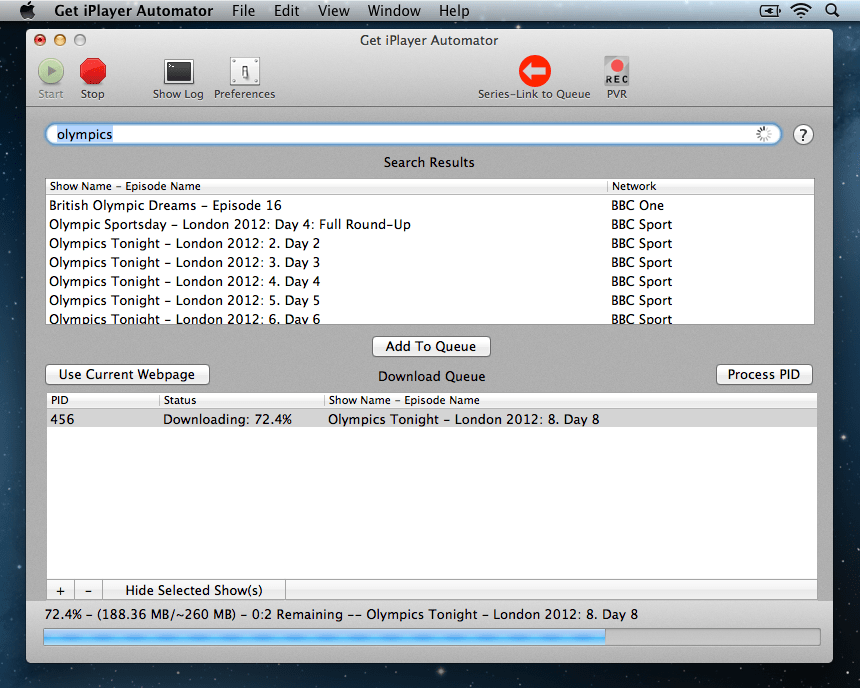This screenshot has height=688, width=860.
Task: Click Use Current Webpage button
Action: [127, 374]
